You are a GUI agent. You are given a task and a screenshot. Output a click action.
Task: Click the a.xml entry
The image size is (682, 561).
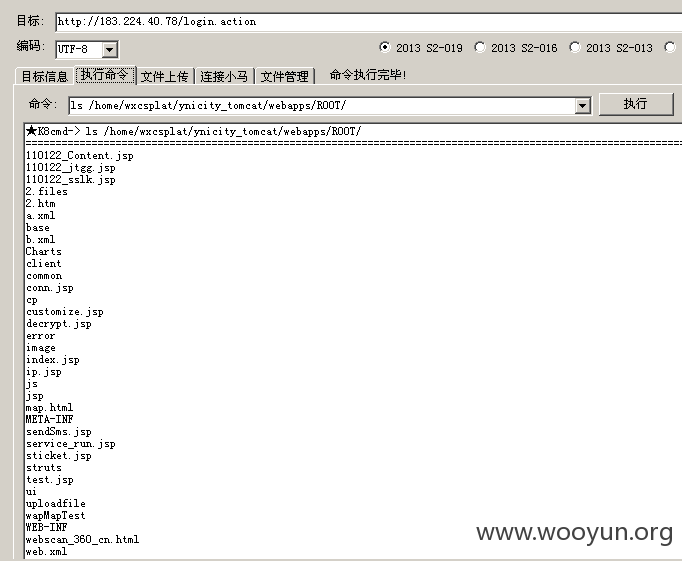[x=40, y=216]
